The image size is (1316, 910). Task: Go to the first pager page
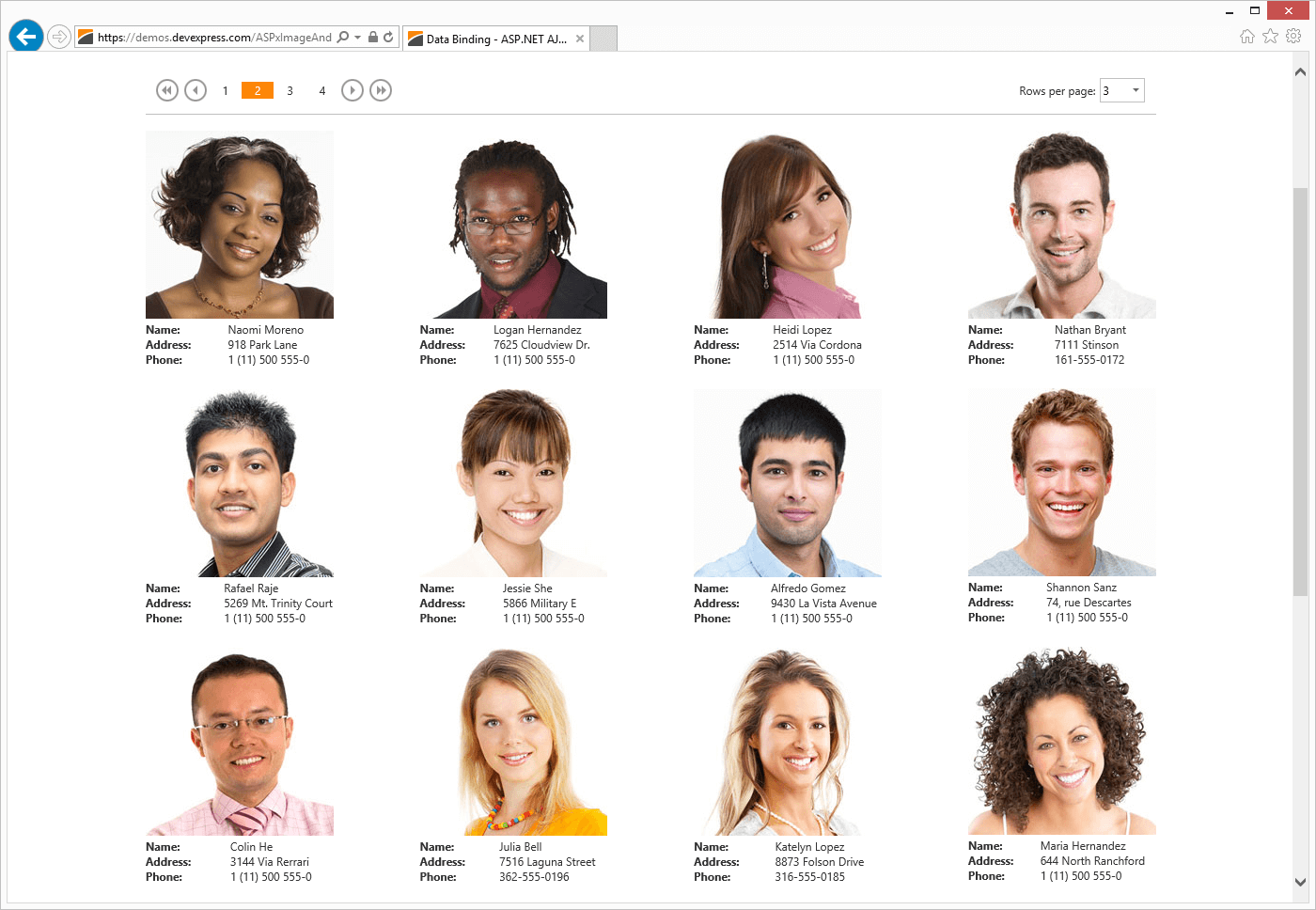click(x=167, y=90)
